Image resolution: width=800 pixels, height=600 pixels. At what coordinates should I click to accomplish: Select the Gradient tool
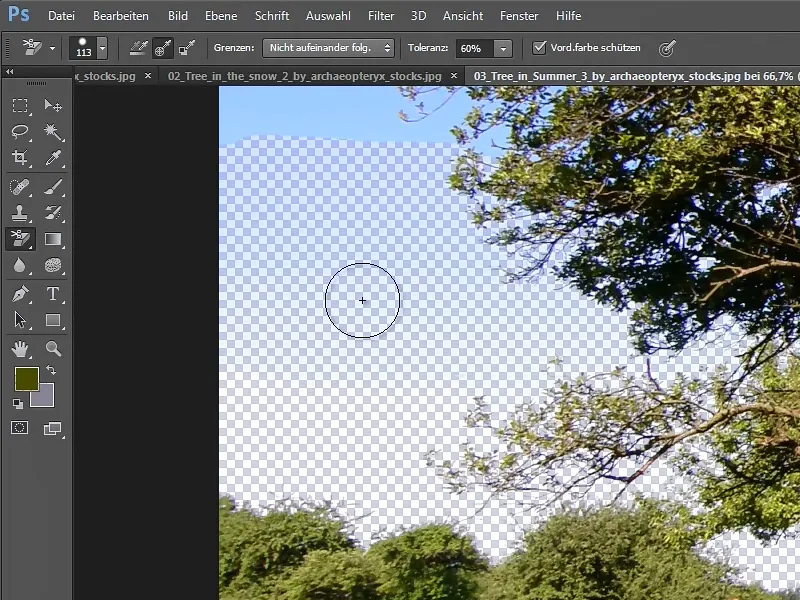click(x=53, y=239)
